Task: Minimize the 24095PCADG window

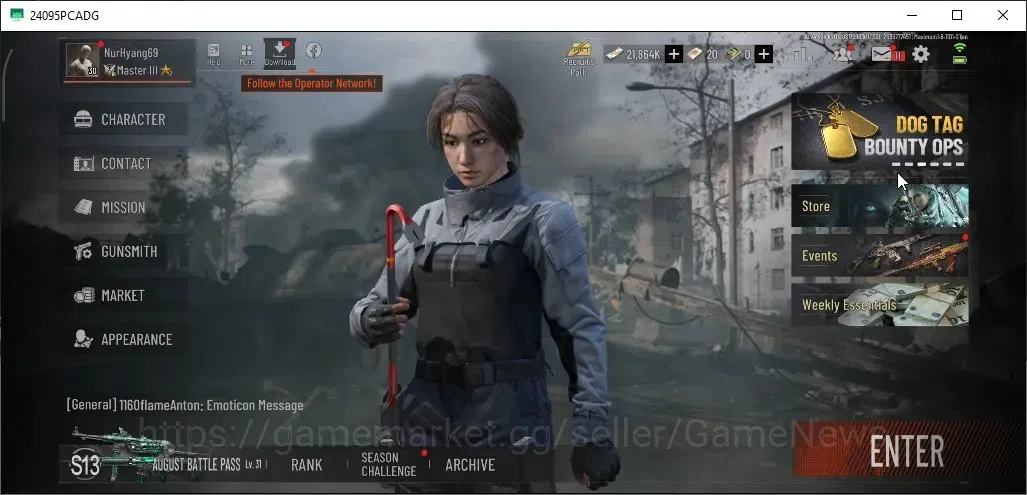Action: click(912, 15)
